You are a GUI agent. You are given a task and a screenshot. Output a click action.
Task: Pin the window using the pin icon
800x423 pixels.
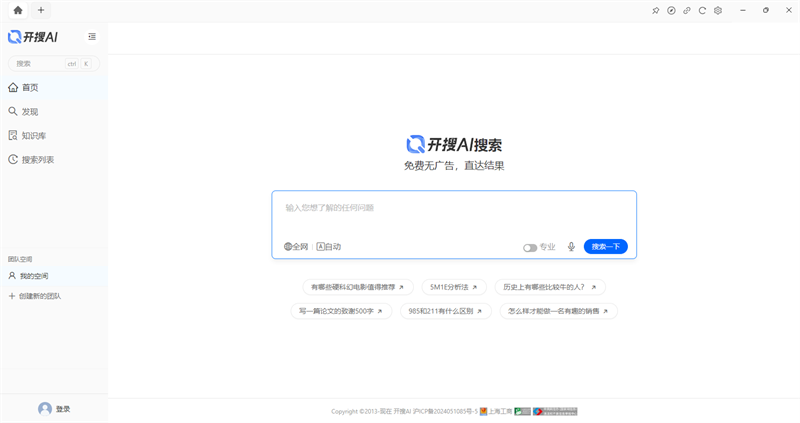tap(656, 10)
